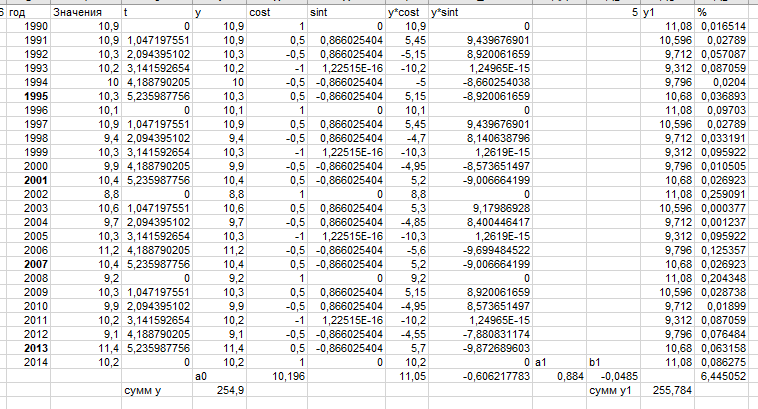Click the % column header cell
The width and height of the screenshot is (758, 409).
[x=722, y=12]
